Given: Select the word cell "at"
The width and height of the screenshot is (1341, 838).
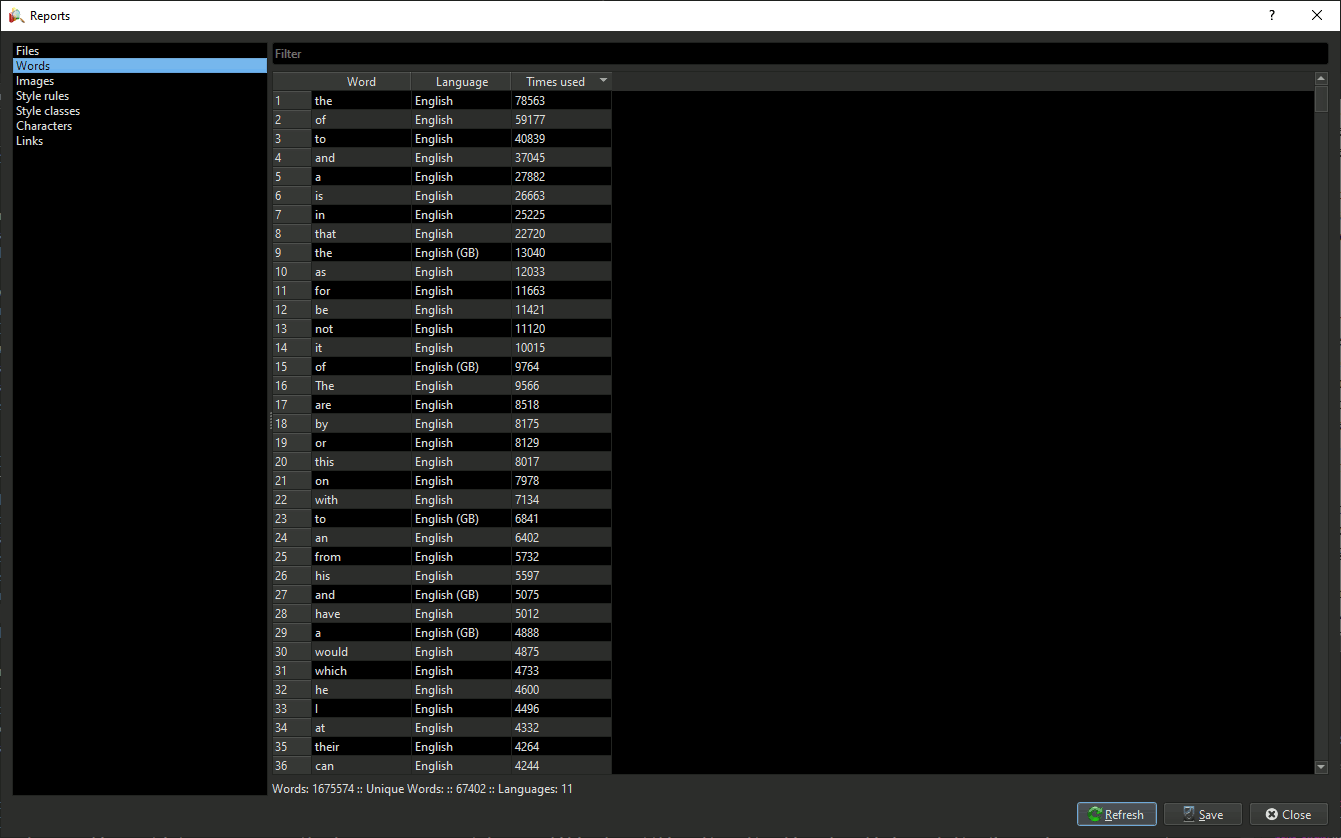Looking at the screenshot, I should (361, 728).
